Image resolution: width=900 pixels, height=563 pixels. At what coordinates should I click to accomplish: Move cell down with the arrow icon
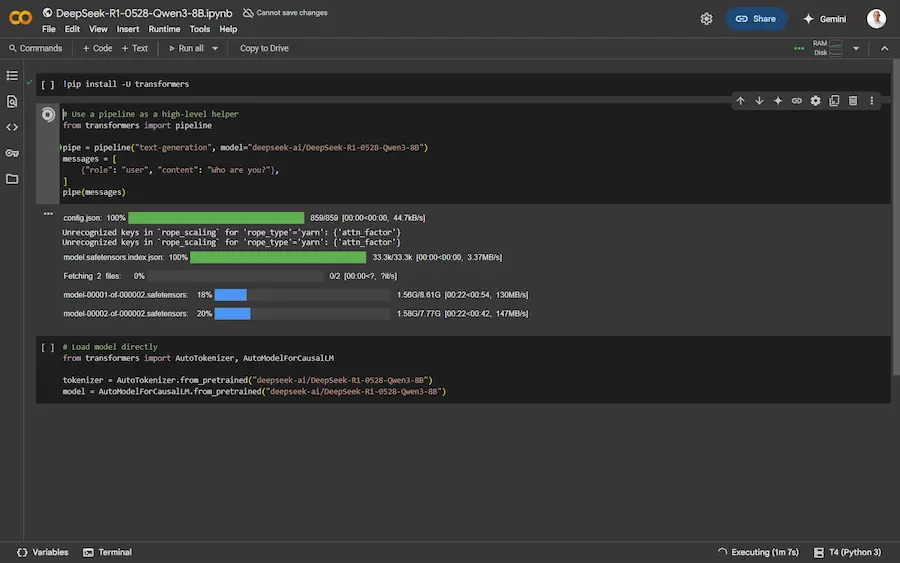coord(759,101)
